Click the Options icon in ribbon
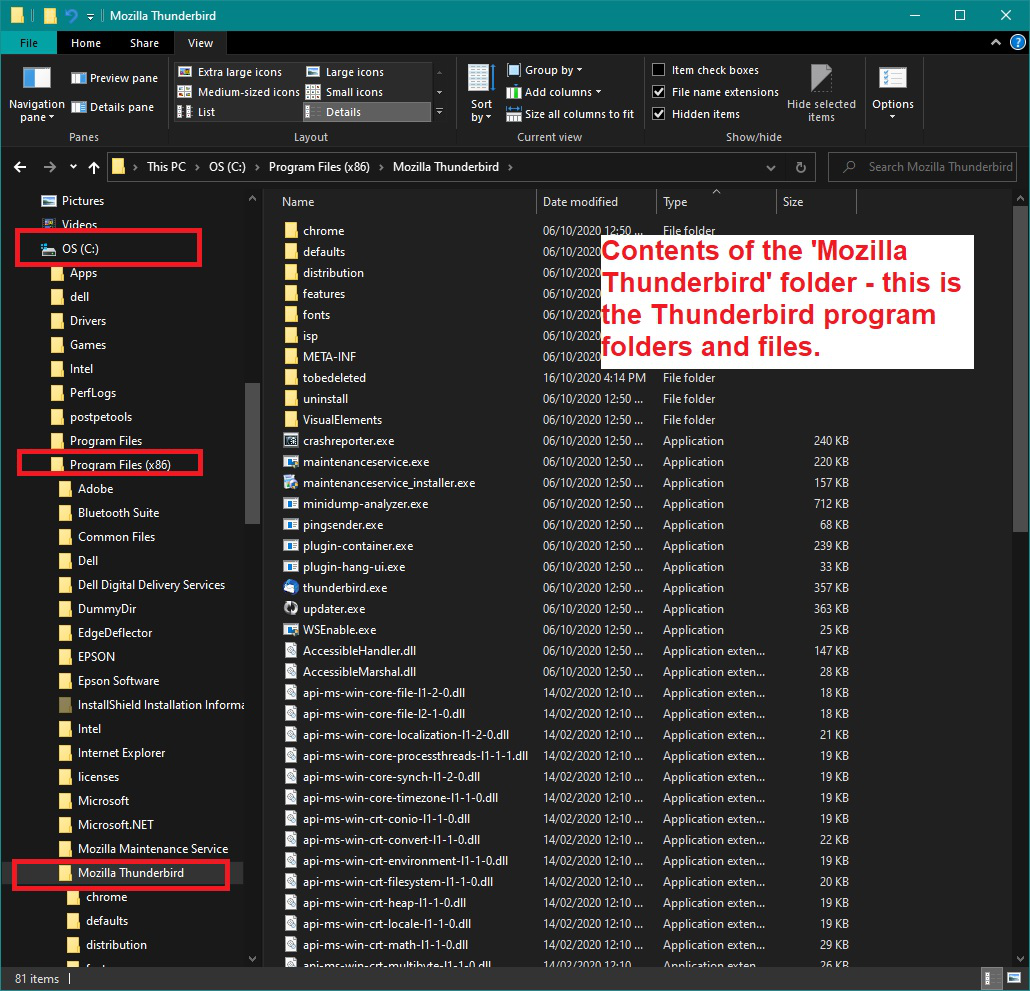The height and width of the screenshot is (991, 1030). (892, 80)
